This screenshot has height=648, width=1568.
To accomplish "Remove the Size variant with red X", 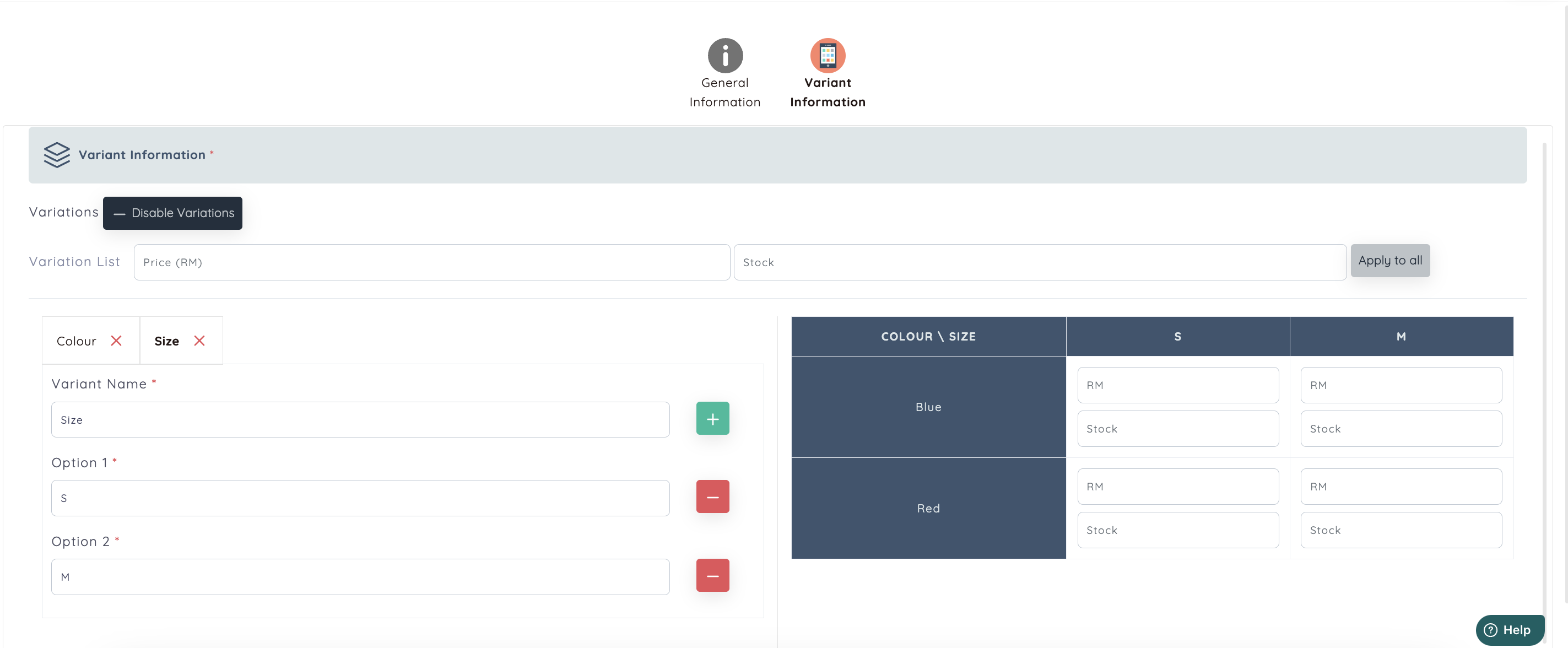I will [x=199, y=341].
